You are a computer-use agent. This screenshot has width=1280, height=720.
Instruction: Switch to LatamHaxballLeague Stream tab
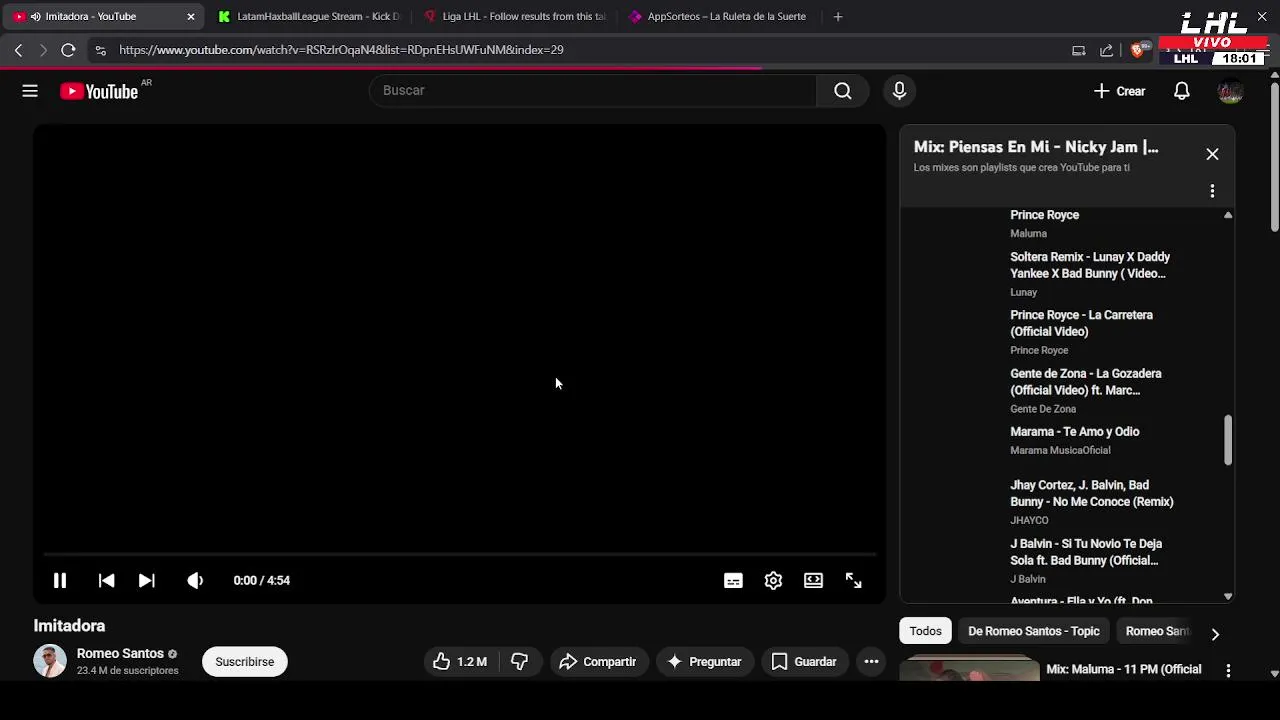[x=308, y=16]
